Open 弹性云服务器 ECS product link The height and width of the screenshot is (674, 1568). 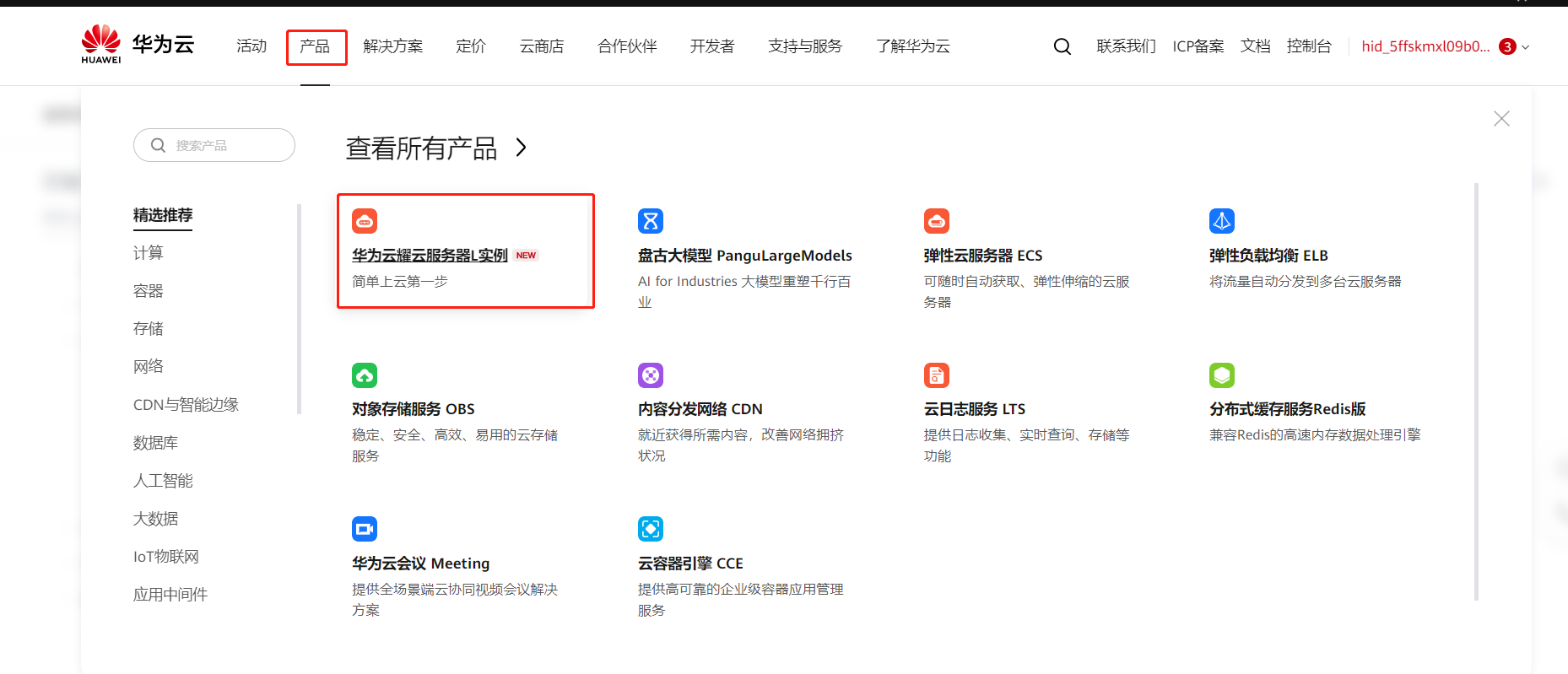(x=983, y=256)
